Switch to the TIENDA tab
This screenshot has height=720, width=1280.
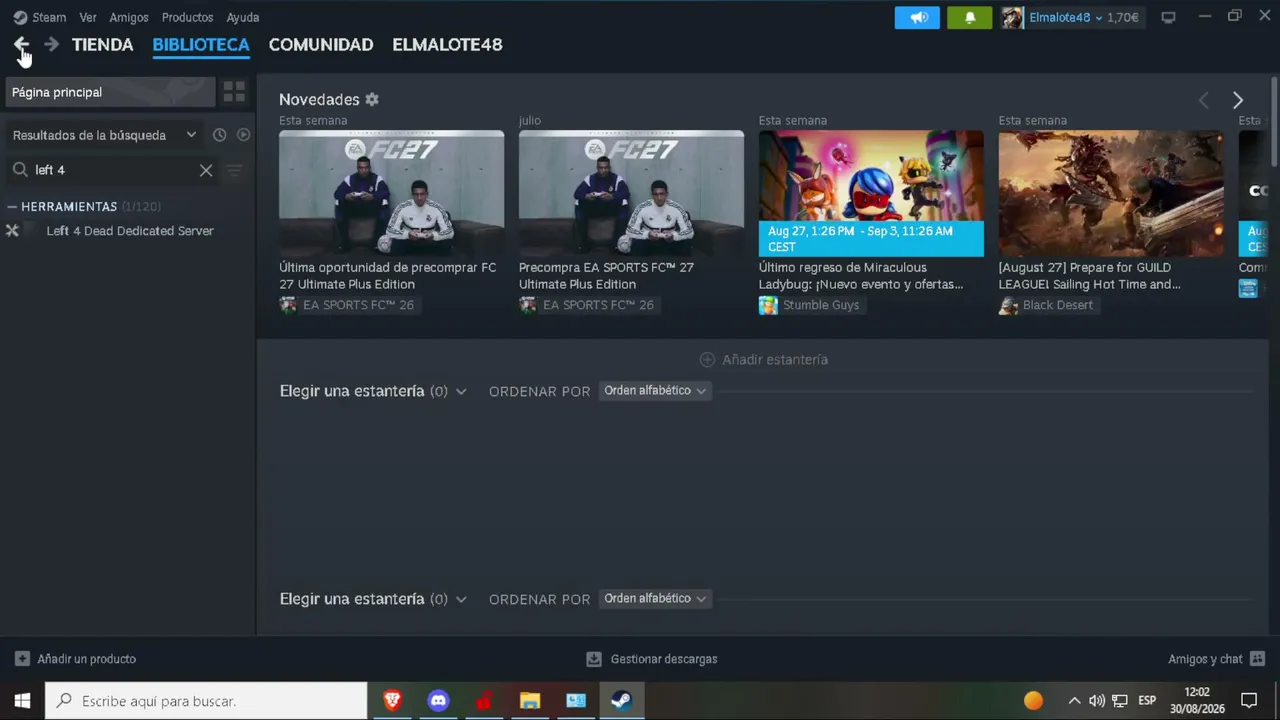point(102,44)
